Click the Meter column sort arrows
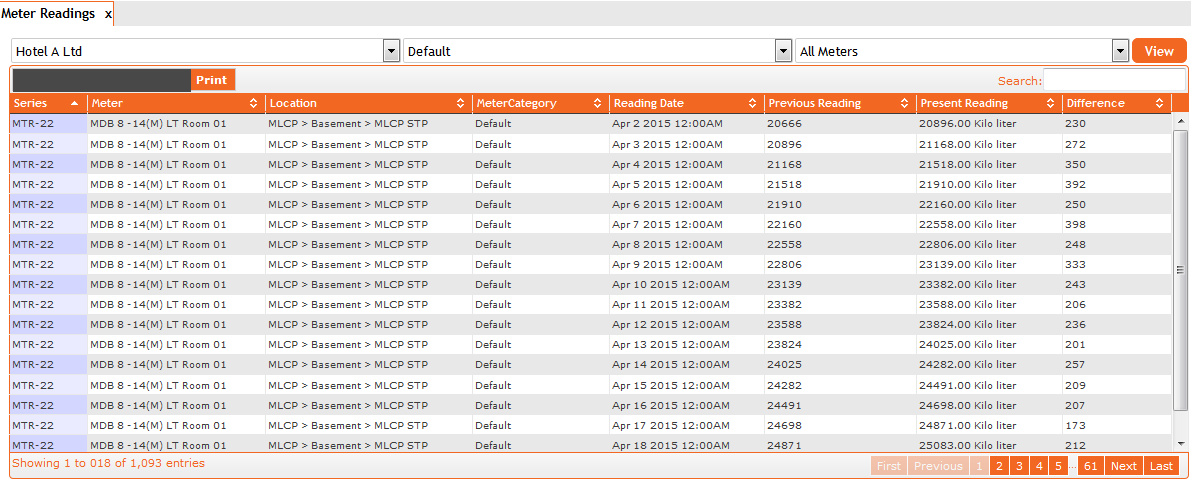The width and height of the screenshot is (1191, 479). 254,103
